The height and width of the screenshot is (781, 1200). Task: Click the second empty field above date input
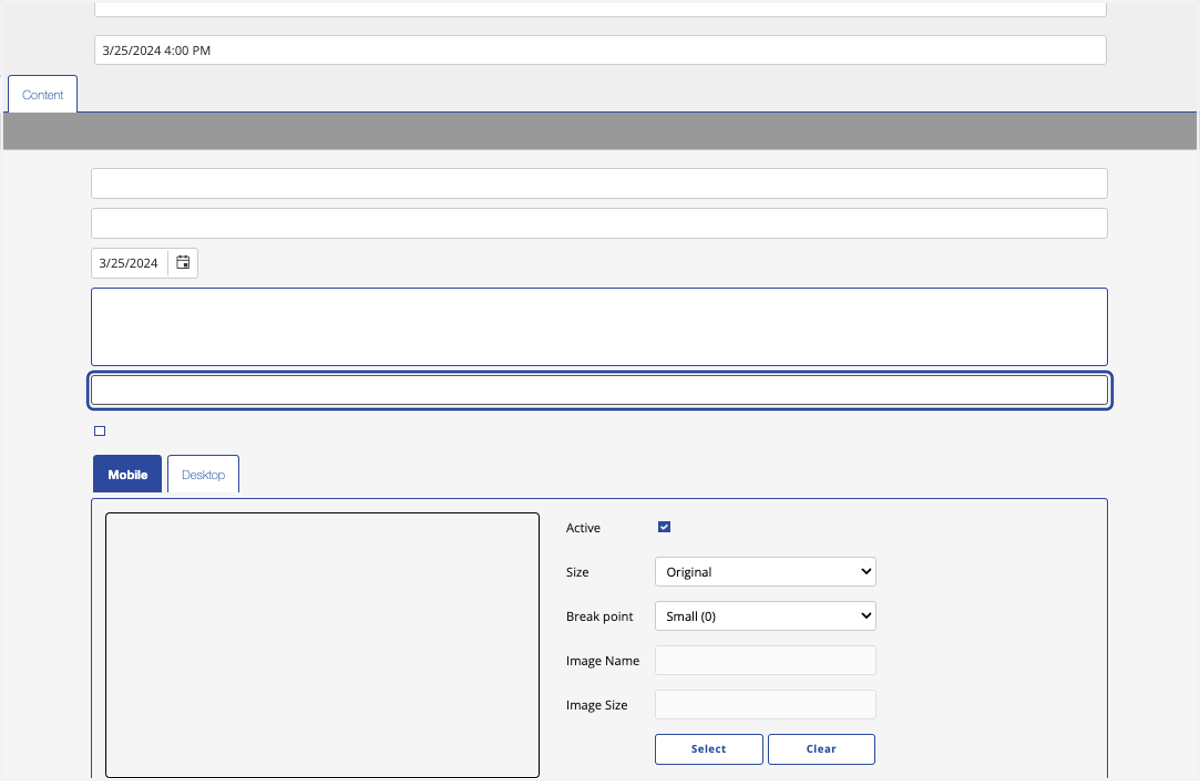[x=599, y=223]
